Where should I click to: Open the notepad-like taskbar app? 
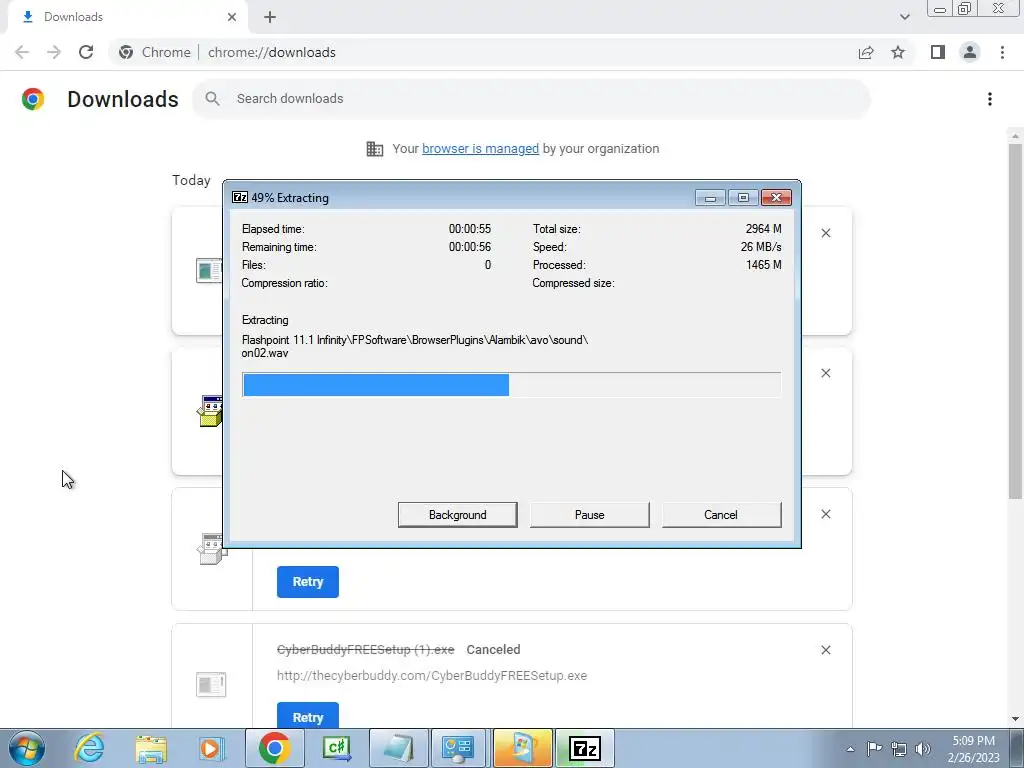click(x=398, y=748)
